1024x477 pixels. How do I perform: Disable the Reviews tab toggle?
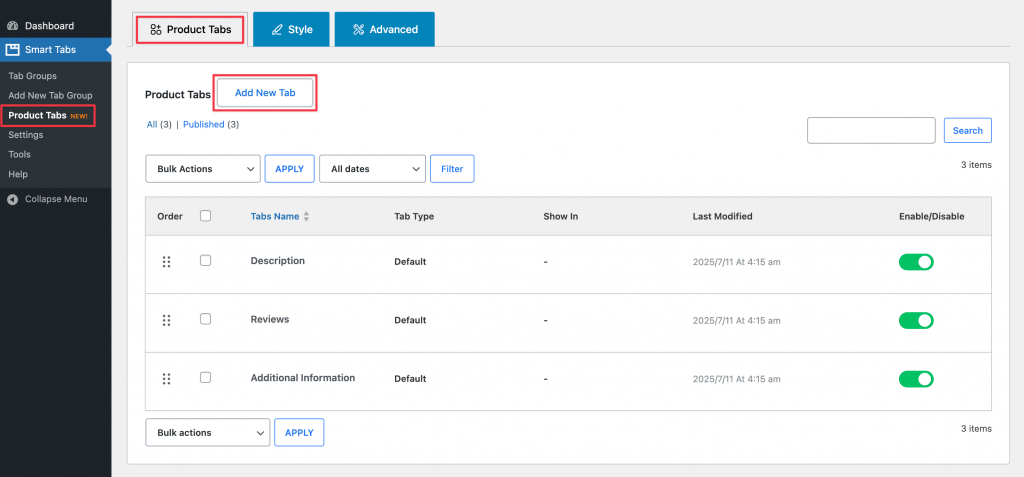point(916,320)
